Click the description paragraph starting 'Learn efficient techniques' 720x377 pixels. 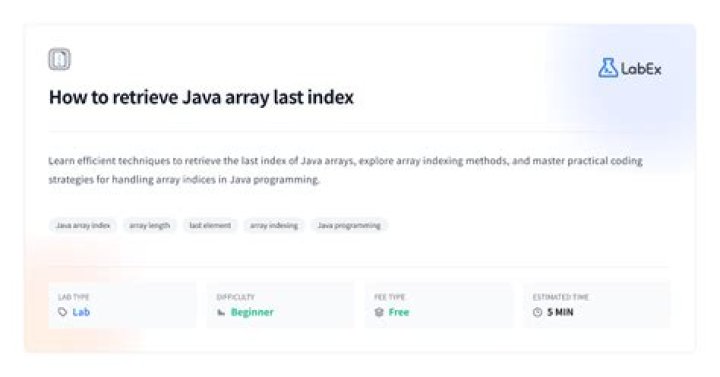pyautogui.click(x=345, y=170)
